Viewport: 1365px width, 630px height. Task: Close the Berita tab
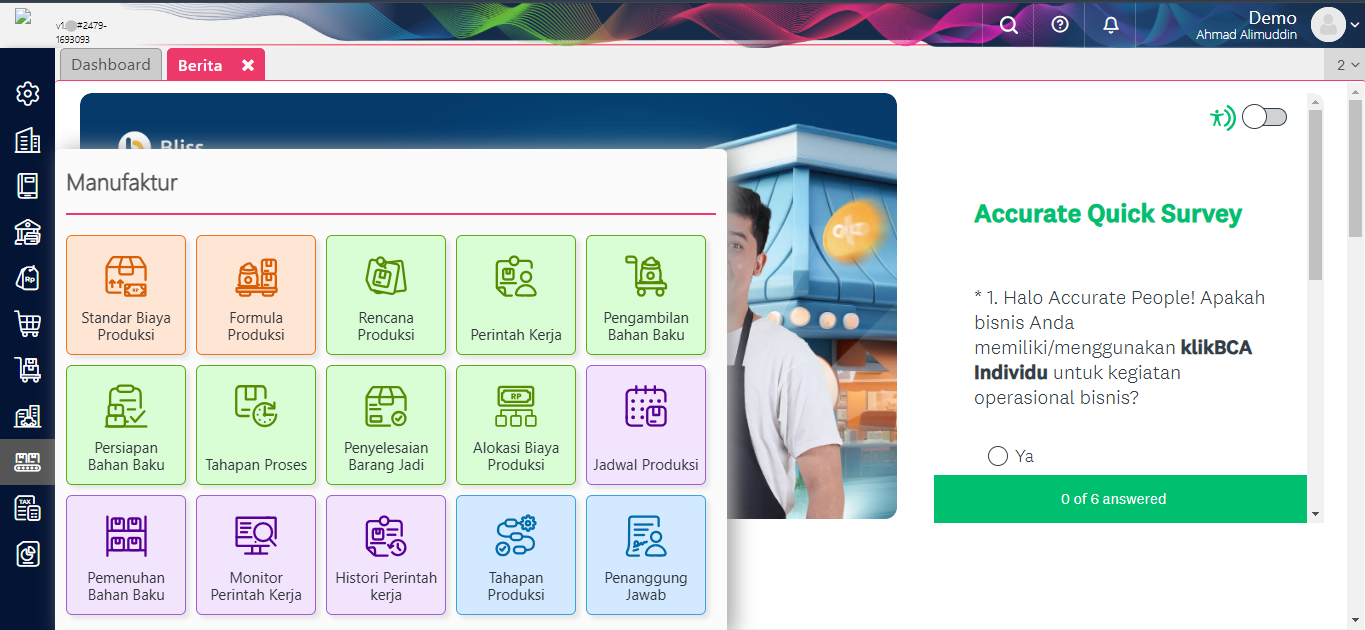click(x=248, y=65)
